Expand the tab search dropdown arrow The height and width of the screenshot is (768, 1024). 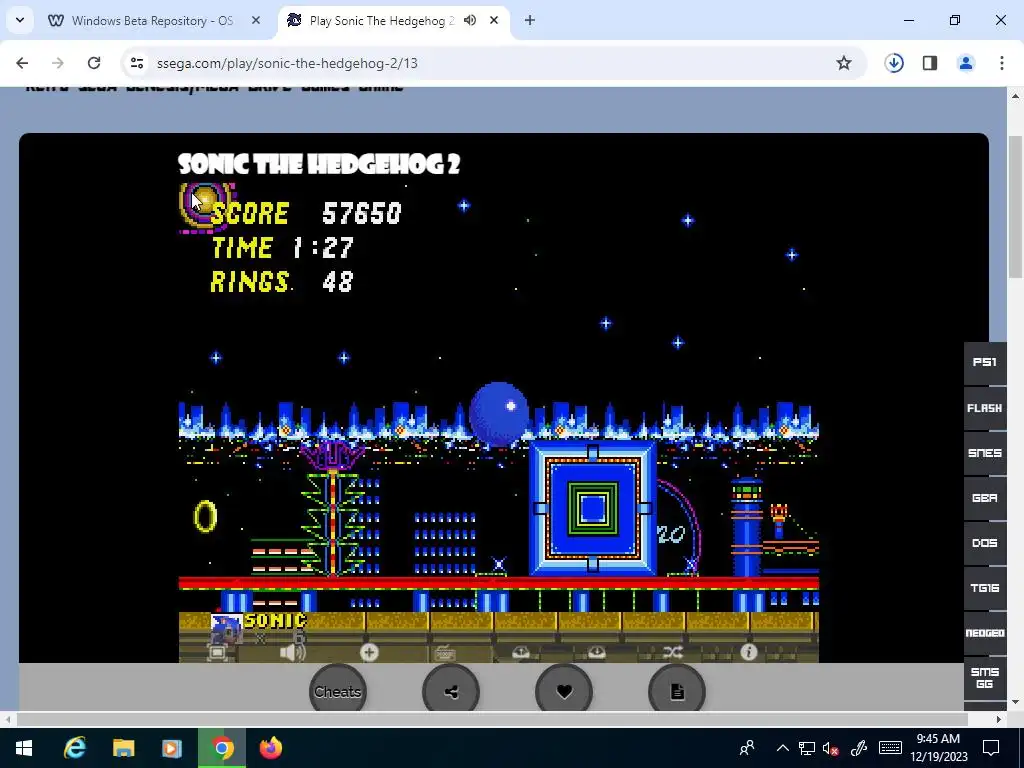point(20,20)
